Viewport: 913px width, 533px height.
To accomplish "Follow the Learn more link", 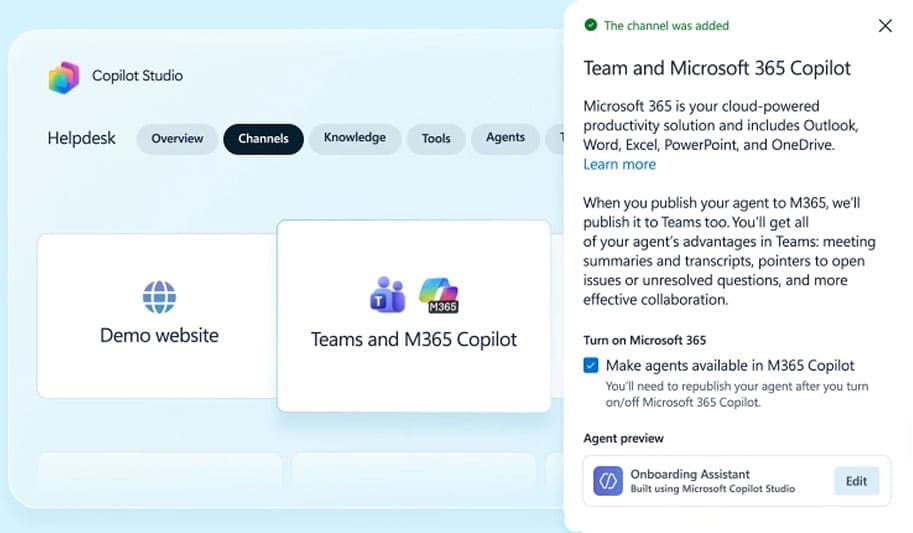I will [620, 164].
